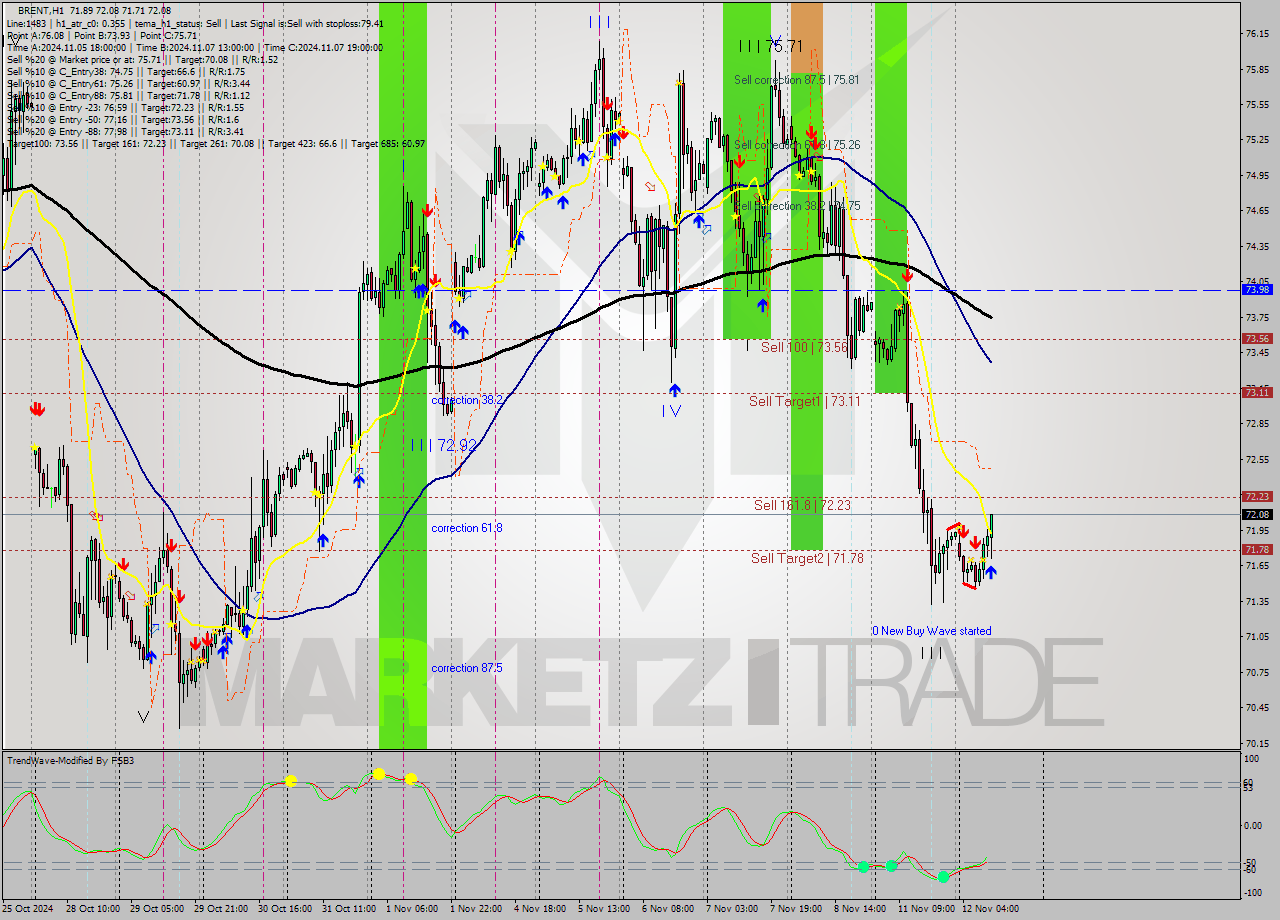Select the '7 Nov 19:00' time label
Viewport: 1280px width, 920px height.
click(x=795, y=909)
